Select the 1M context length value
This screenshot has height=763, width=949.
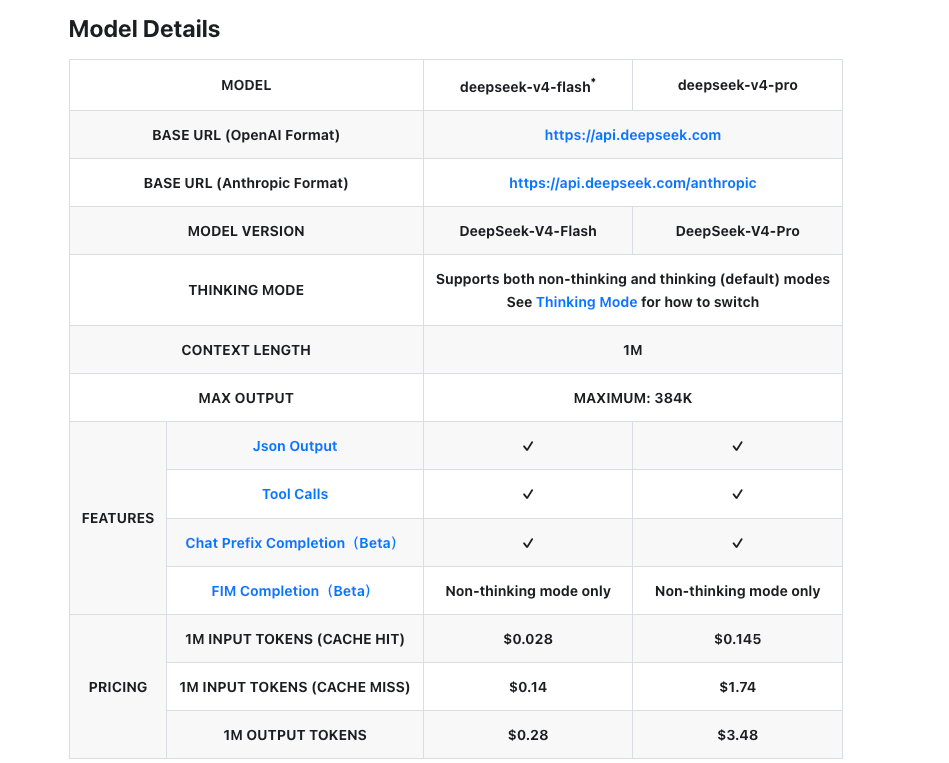pyautogui.click(x=632, y=350)
